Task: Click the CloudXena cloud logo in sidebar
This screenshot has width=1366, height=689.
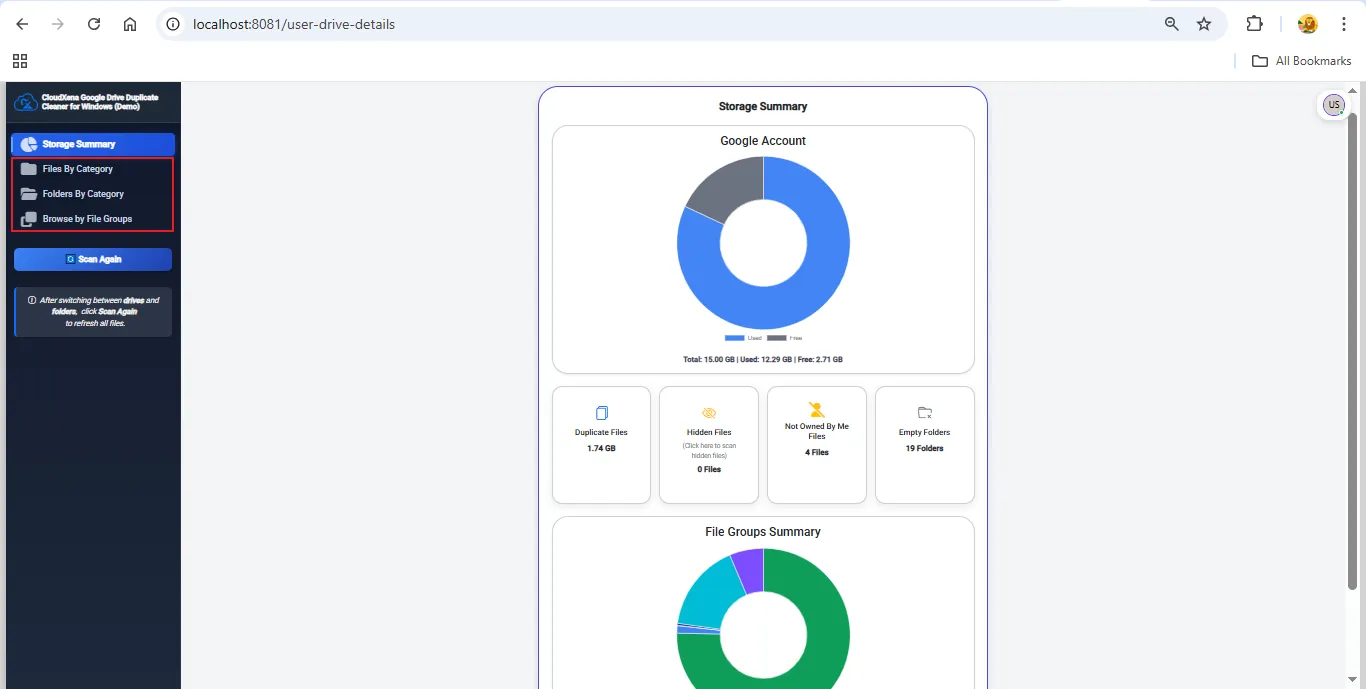Action: 25,102
